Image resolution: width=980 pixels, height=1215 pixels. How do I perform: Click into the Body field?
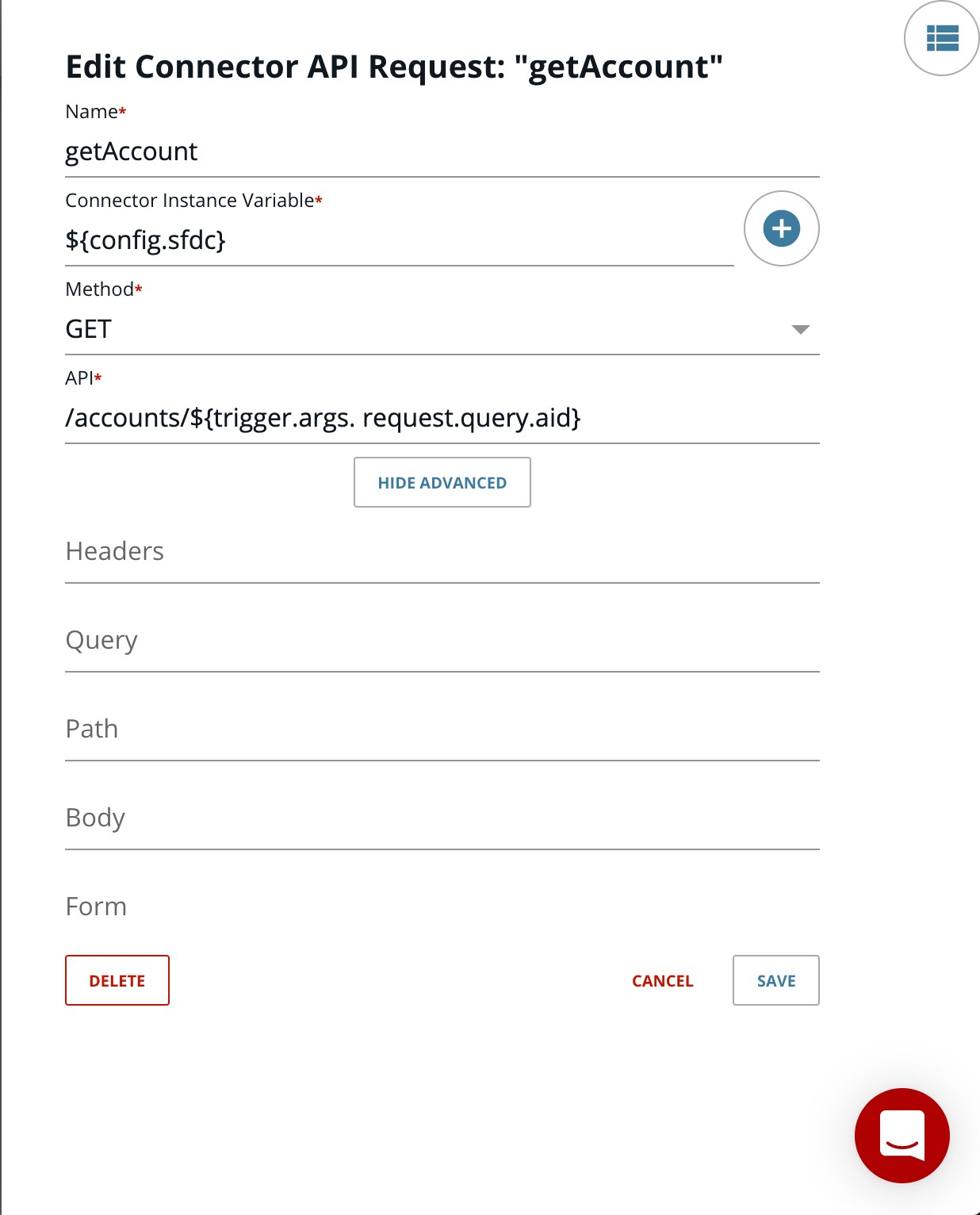click(x=442, y=818)
